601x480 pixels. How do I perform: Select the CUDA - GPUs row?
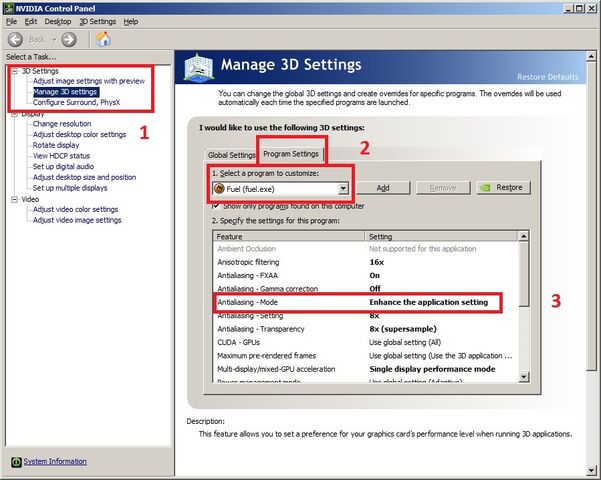click(x=366, y=342)
